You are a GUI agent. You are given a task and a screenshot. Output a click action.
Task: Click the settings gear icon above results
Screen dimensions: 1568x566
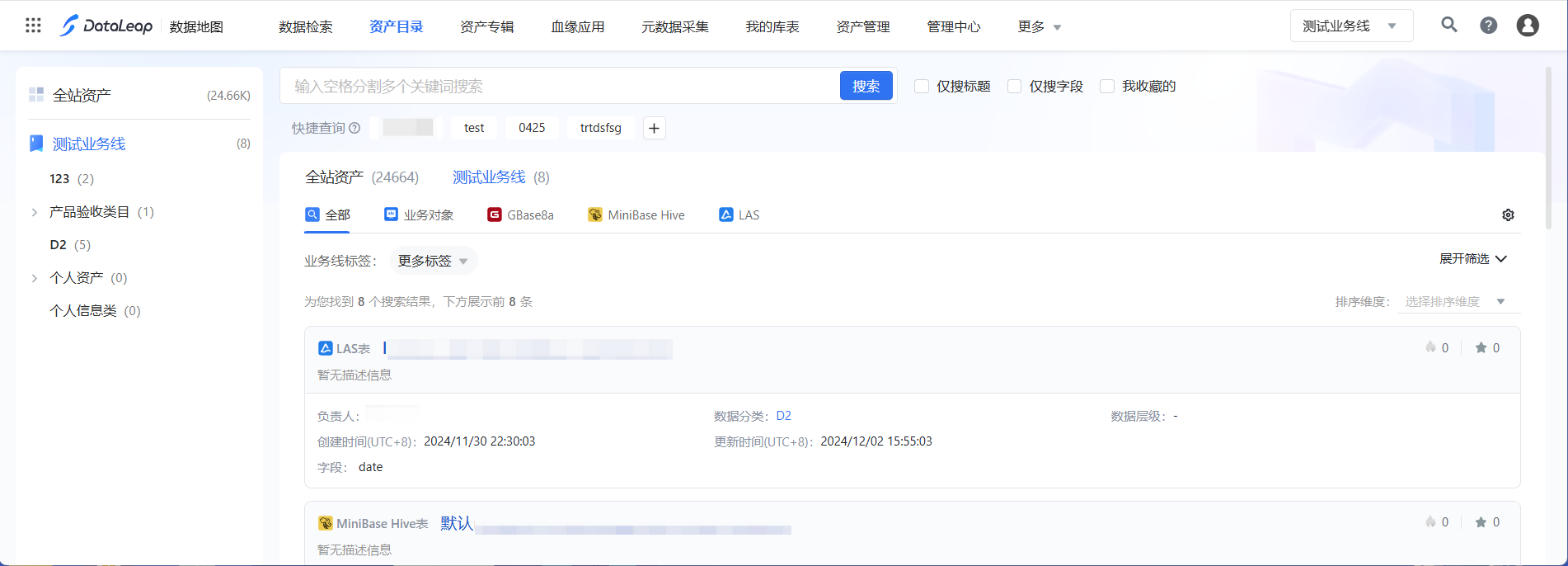coord(1508,215)
